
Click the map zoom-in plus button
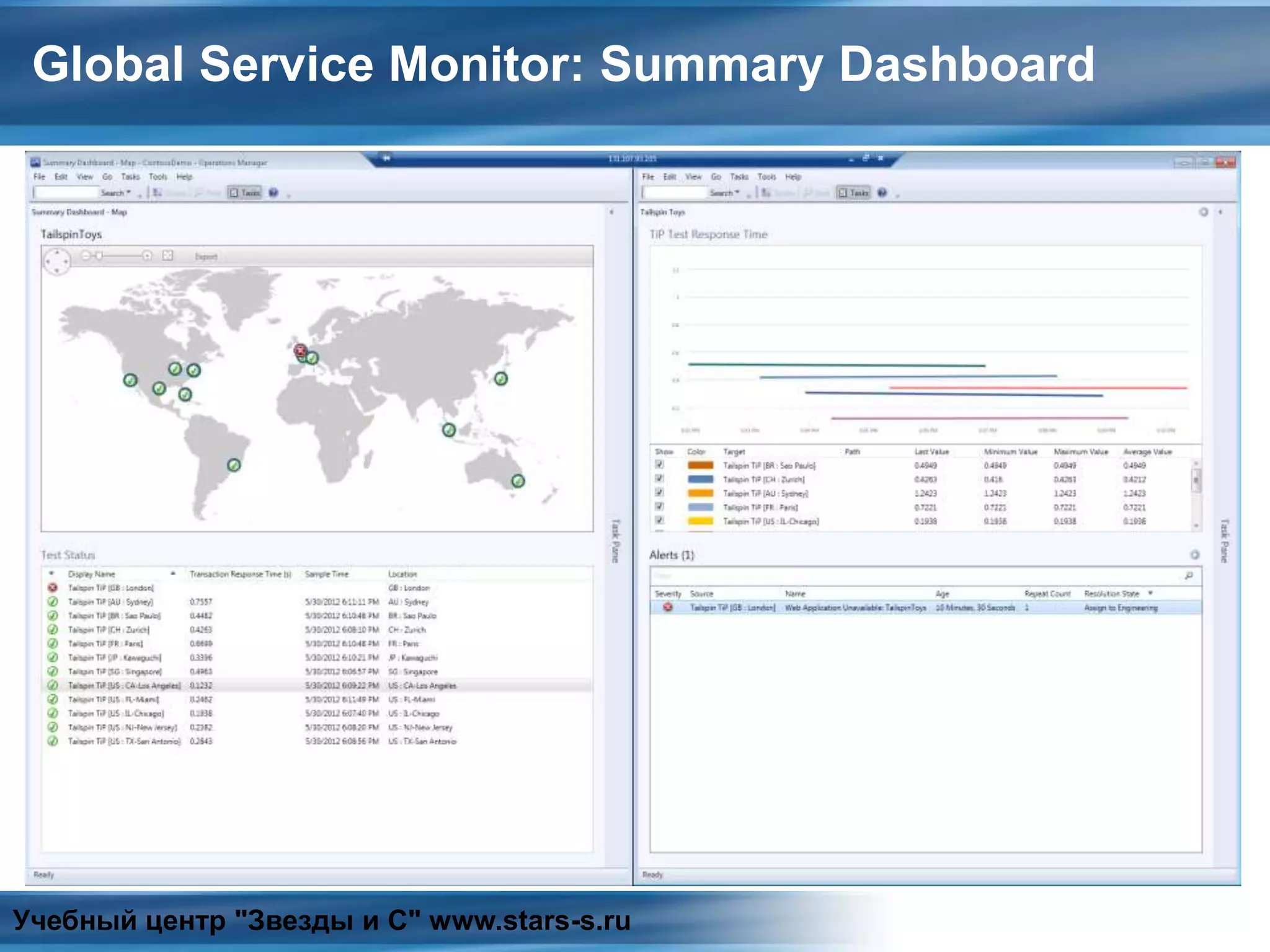click(147, 255)
